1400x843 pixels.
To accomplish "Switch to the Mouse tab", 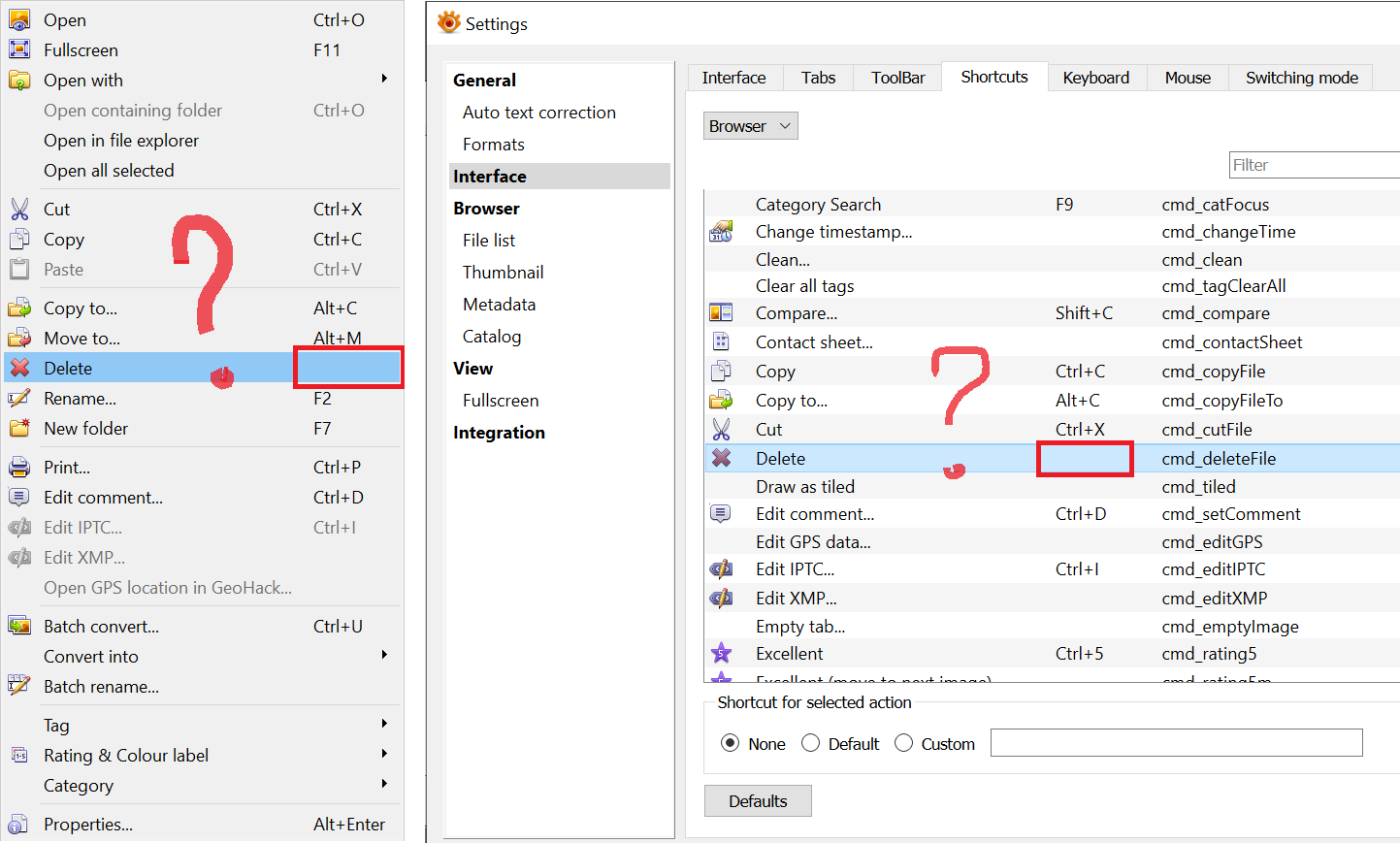I will pos(1188,78).
